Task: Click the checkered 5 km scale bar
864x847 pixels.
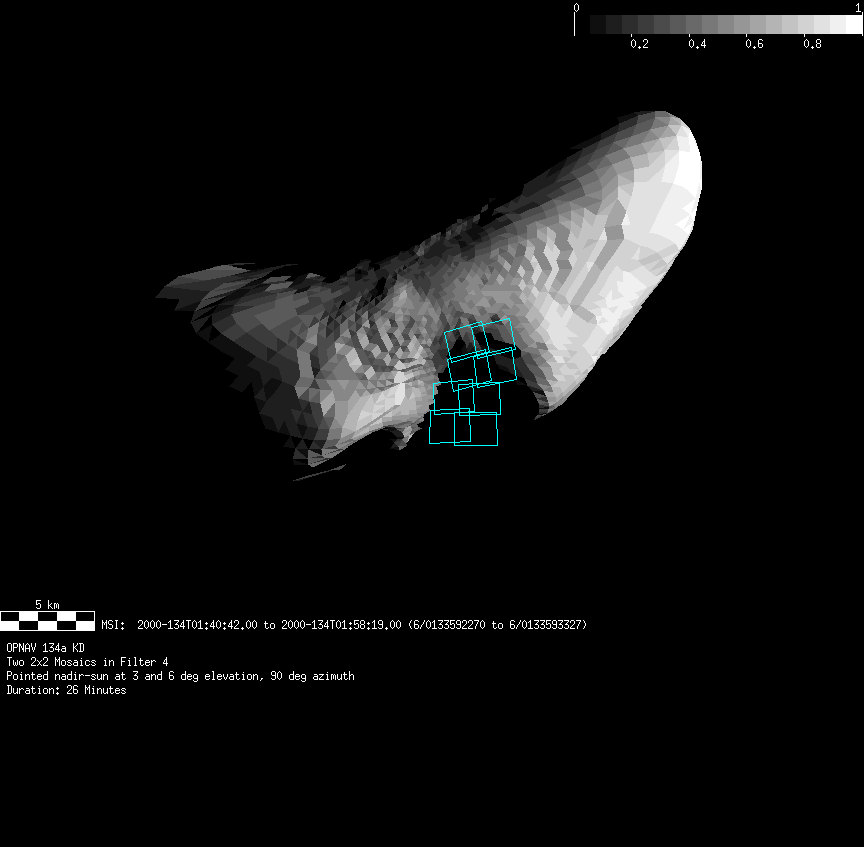Action: tap(47, 621)
